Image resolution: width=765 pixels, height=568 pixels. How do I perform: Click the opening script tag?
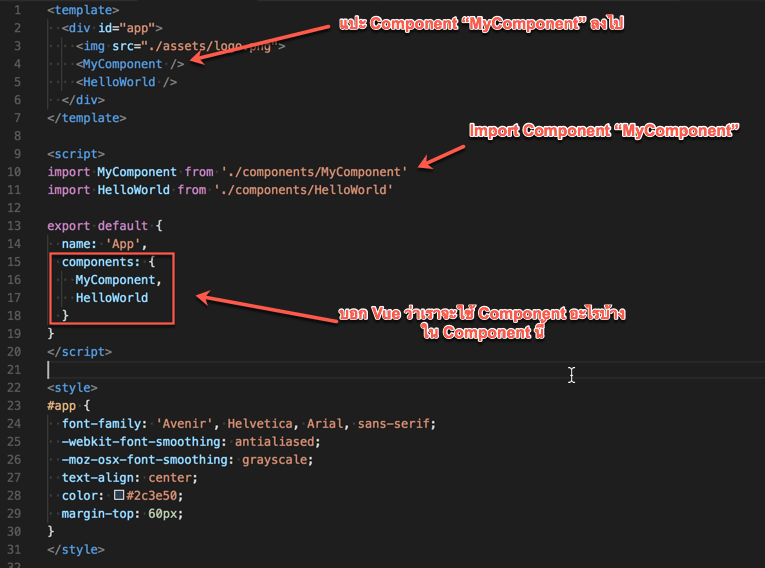click(75, 154)
